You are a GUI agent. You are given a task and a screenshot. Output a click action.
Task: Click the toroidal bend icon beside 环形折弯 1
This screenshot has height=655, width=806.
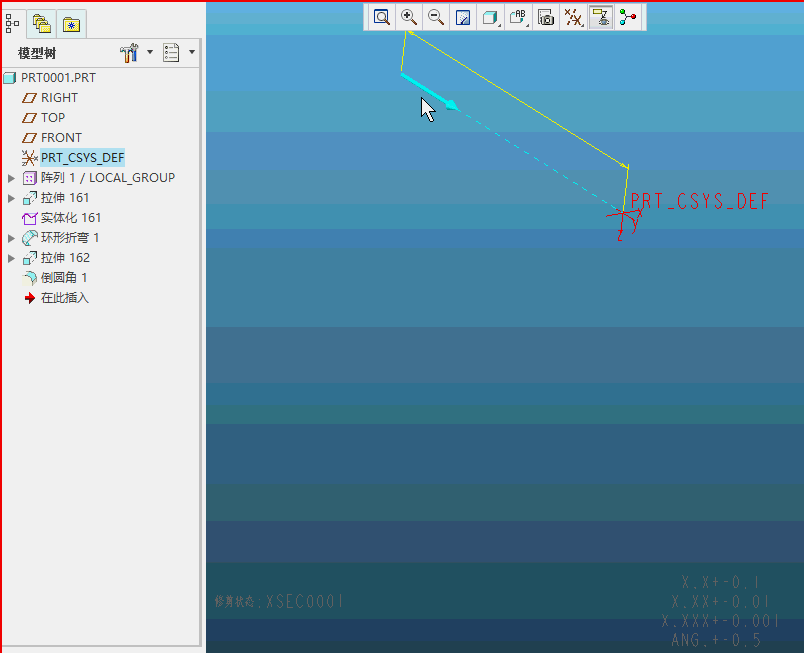(x=30, y=238)
